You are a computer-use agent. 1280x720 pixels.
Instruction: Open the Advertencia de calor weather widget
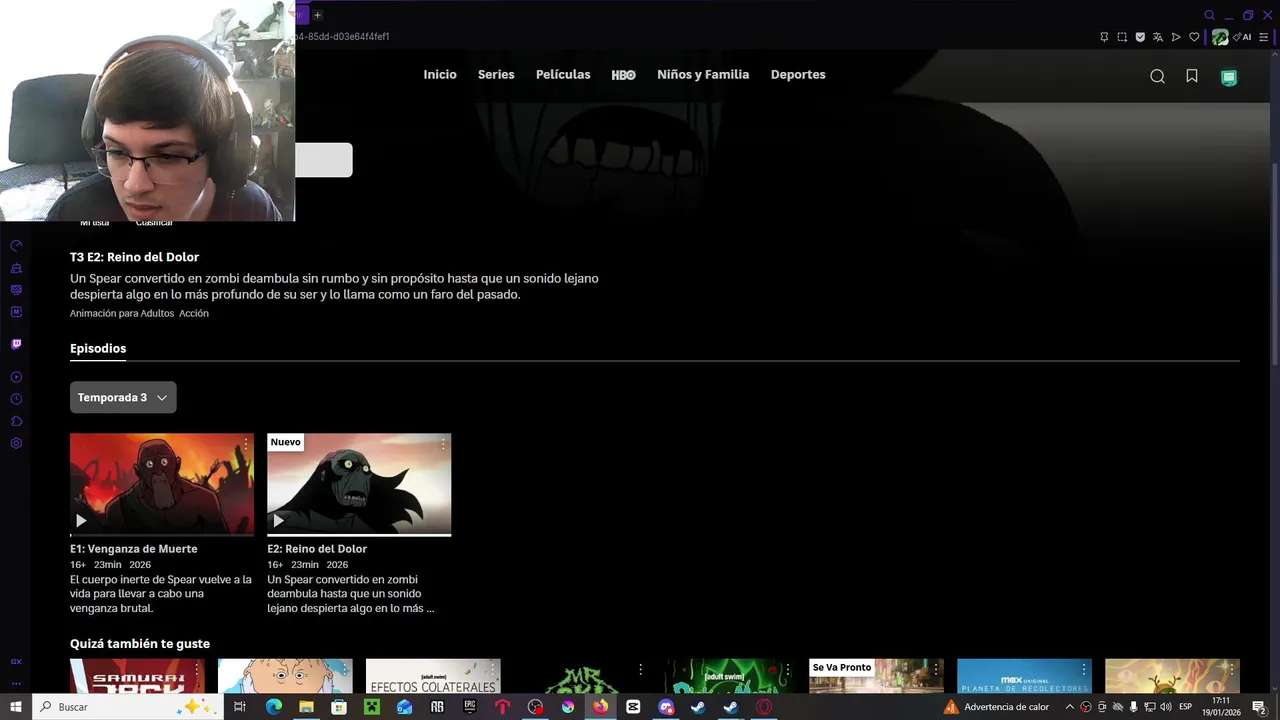(x=997, y=707)
